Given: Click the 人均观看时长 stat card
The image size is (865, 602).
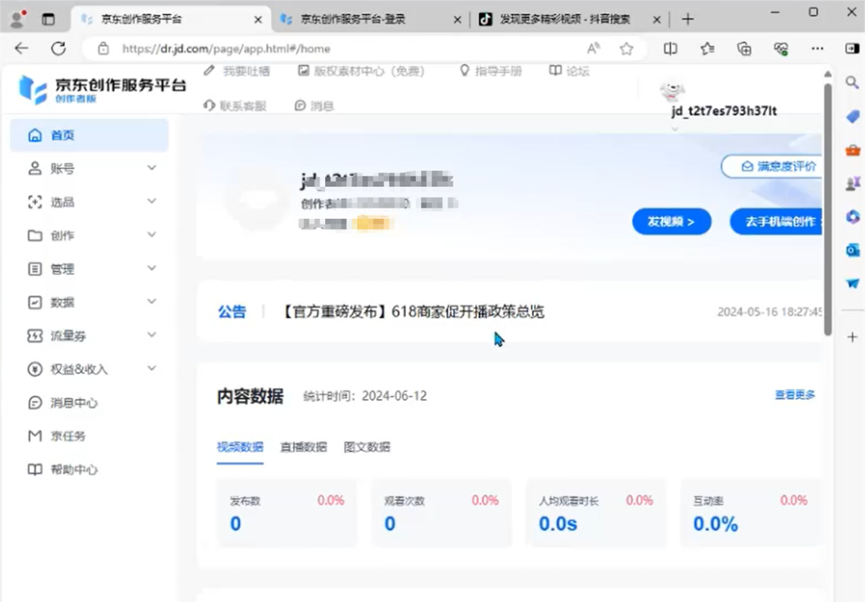Looking at the screenshot, I should [x=596, y=513].
